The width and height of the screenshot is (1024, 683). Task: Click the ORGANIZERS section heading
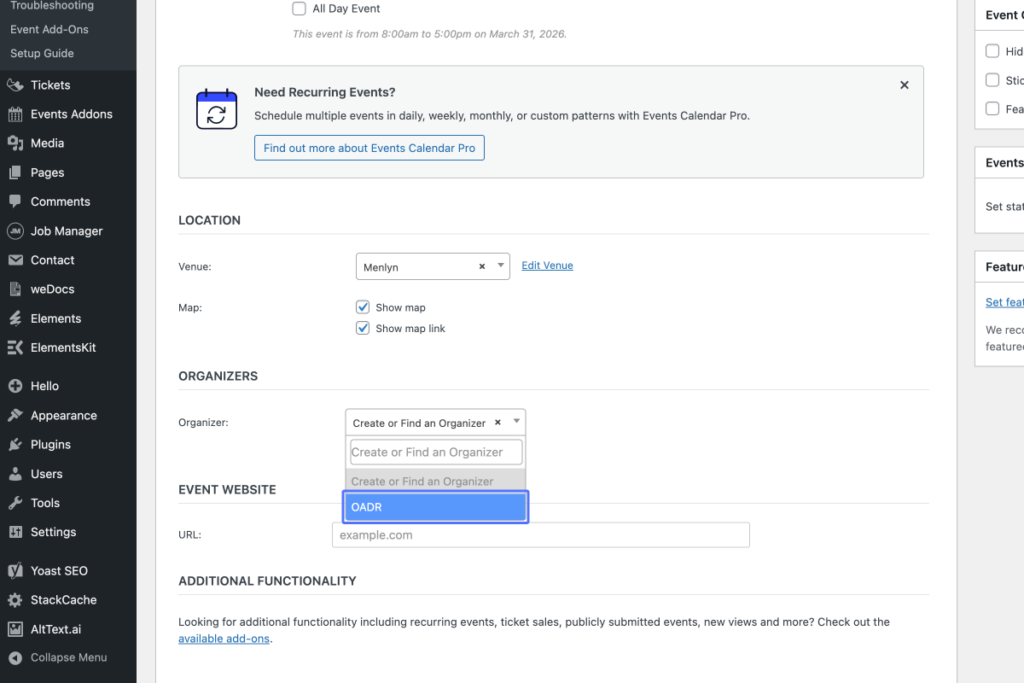pyautogui.click(x=218, y=376)
